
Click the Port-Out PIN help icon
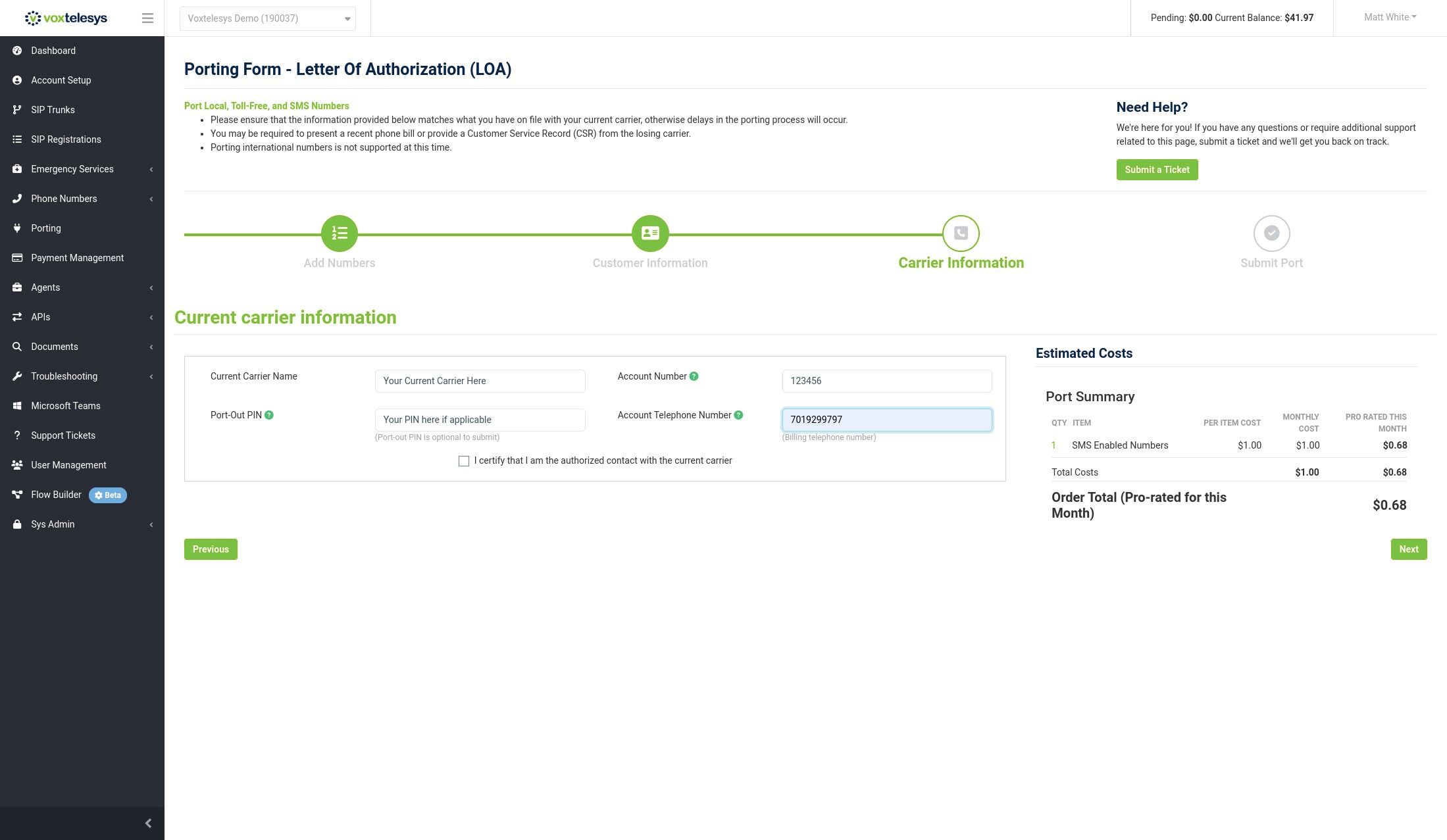(268, 415)
